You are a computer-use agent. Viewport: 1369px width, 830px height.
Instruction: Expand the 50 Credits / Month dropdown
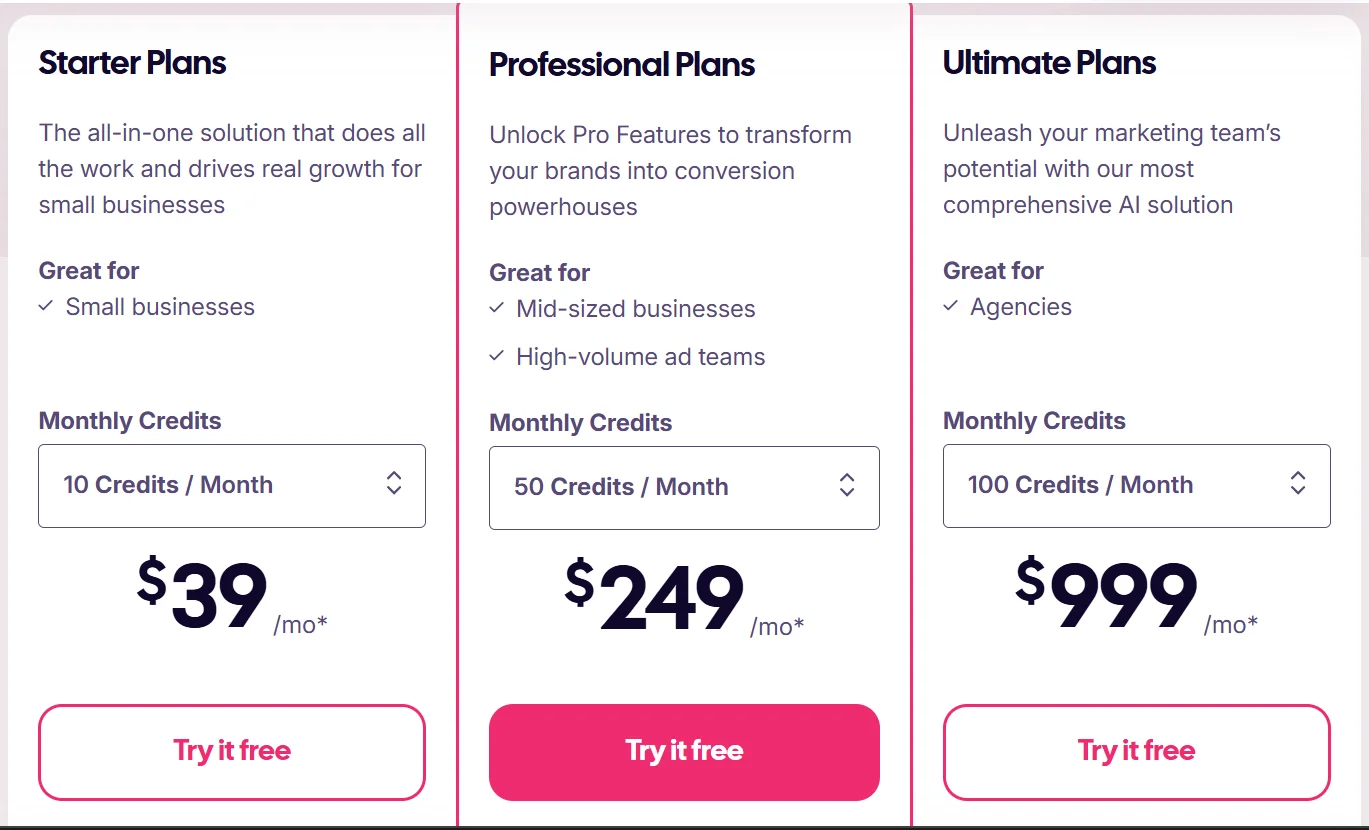click(x=683, y=487)
